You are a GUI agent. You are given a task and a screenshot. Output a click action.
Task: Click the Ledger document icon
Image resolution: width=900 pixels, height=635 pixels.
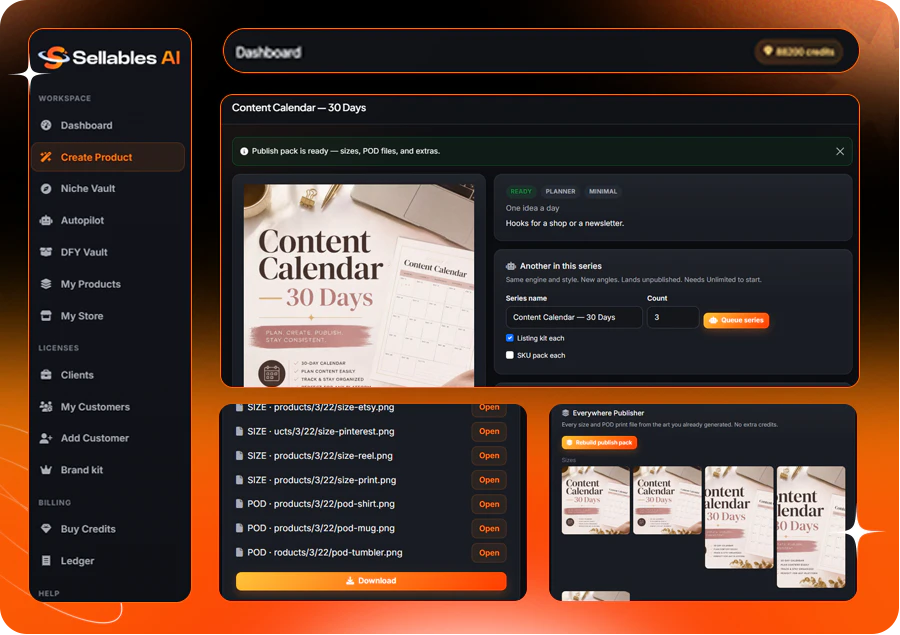pos(46,560)
